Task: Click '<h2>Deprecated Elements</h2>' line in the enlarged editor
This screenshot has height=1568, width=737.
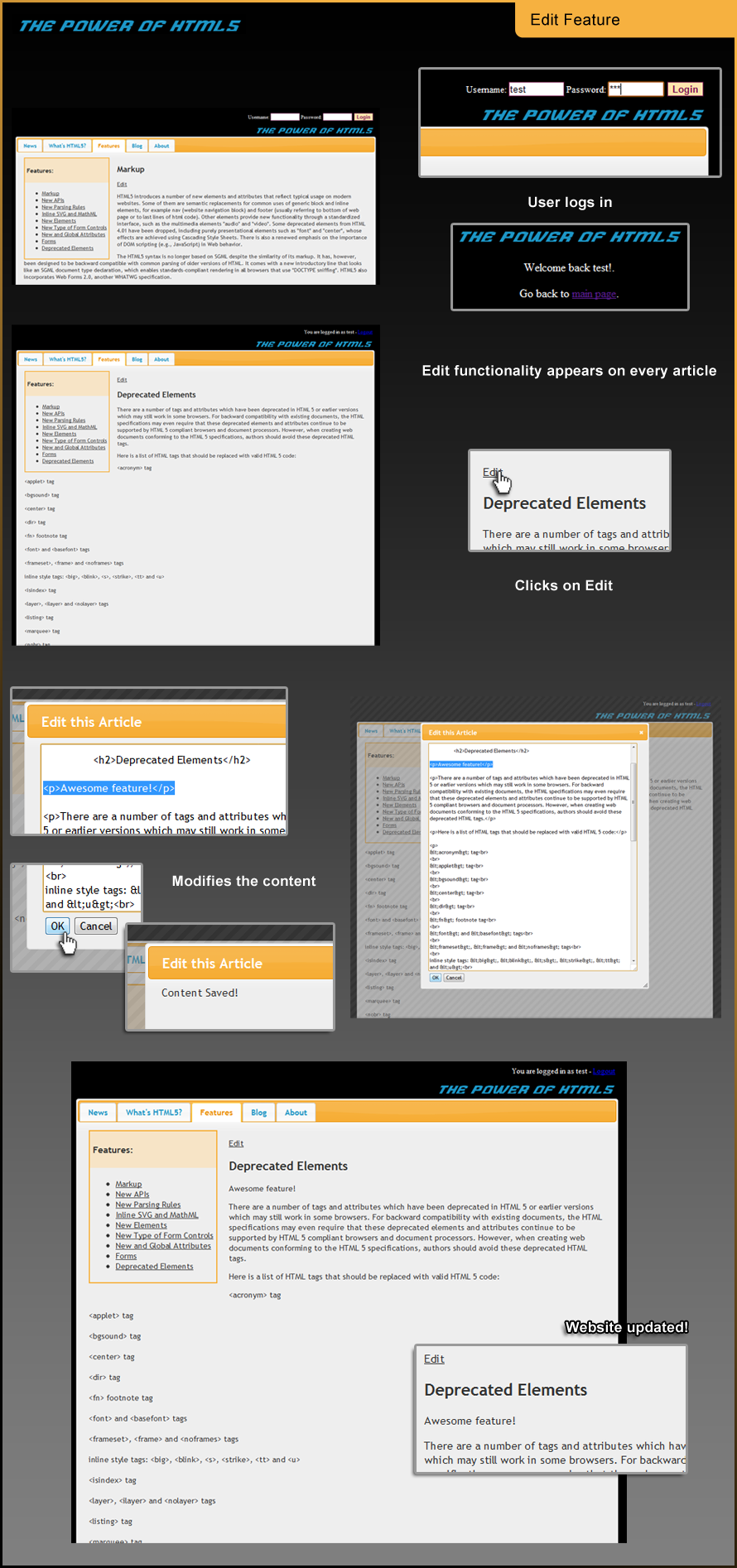Action: point(171,760)
